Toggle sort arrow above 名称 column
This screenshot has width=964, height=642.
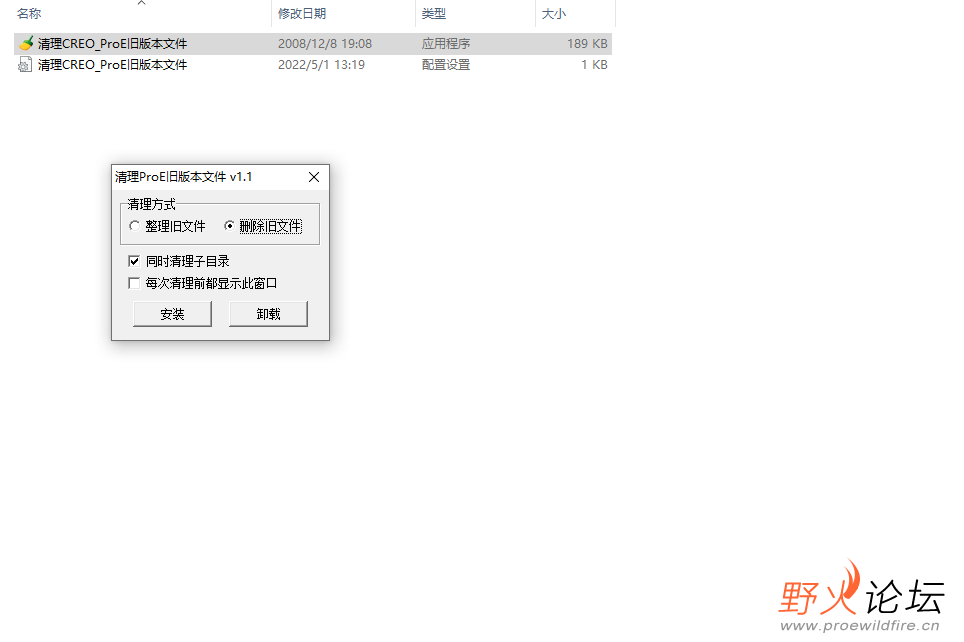[141, 3]
